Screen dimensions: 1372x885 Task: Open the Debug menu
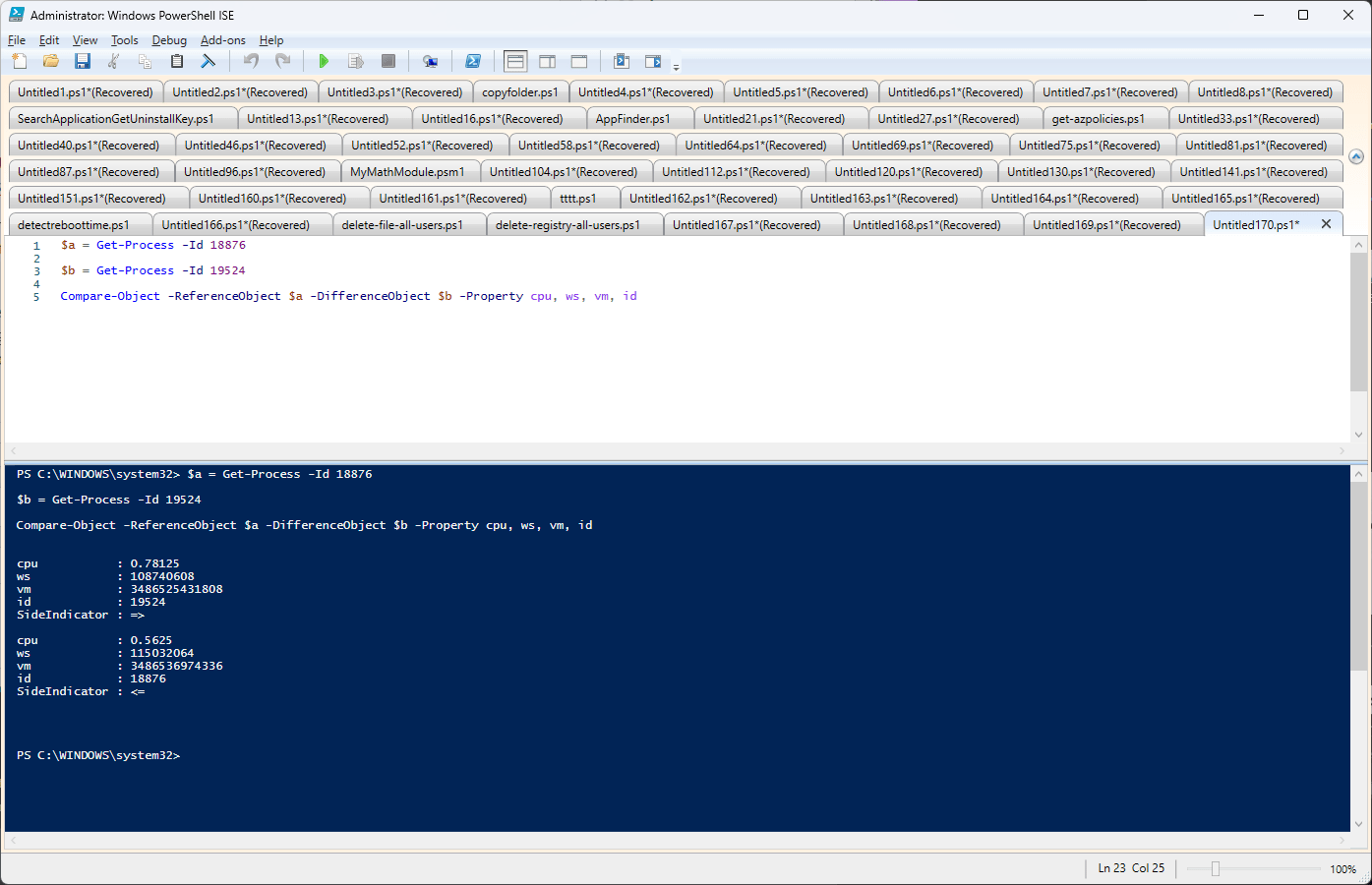169,40
